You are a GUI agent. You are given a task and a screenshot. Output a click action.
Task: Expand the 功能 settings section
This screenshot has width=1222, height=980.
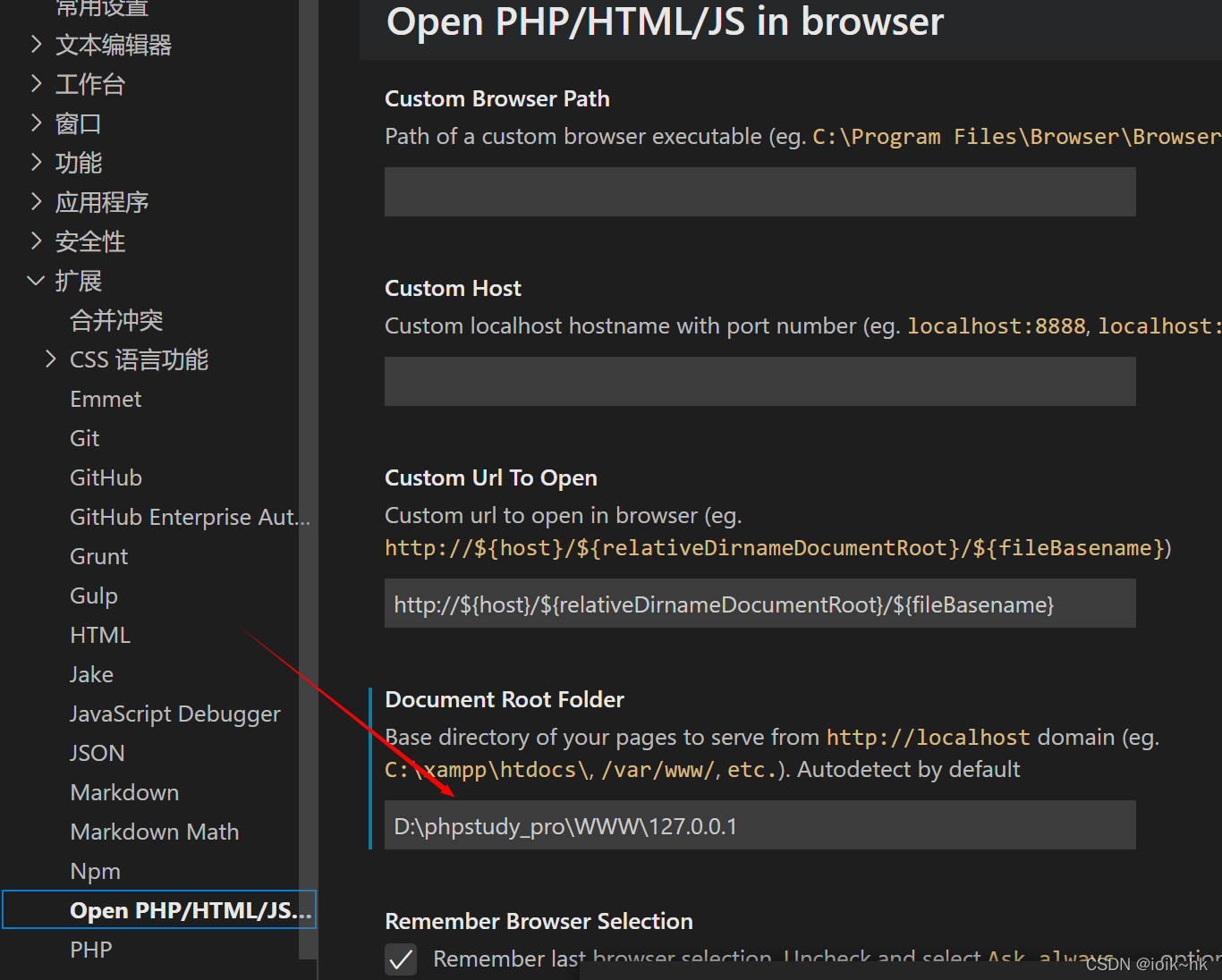tap(37, 162)
